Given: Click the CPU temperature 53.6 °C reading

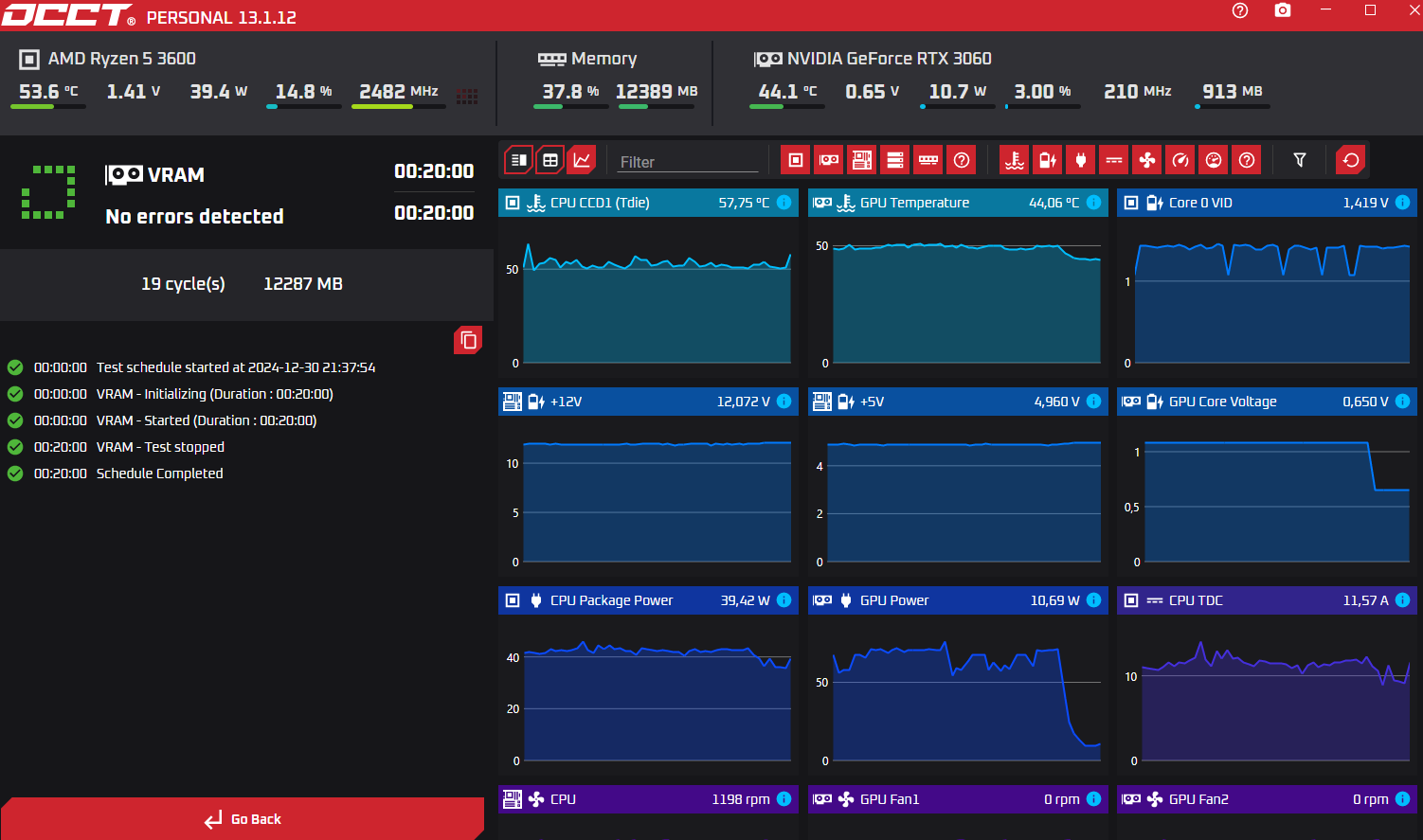Looking at the screenshot, I should (x=49, y=92).
